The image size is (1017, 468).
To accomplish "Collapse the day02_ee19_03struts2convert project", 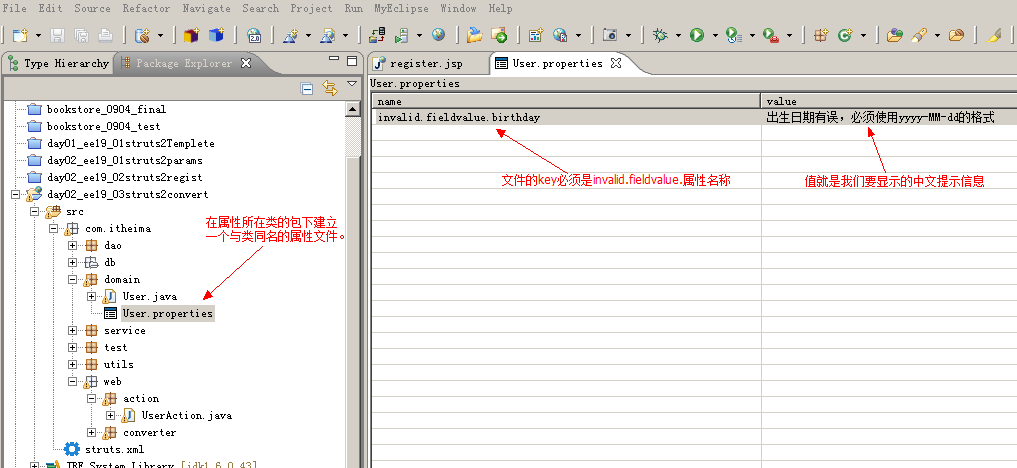I will point(16,194).
